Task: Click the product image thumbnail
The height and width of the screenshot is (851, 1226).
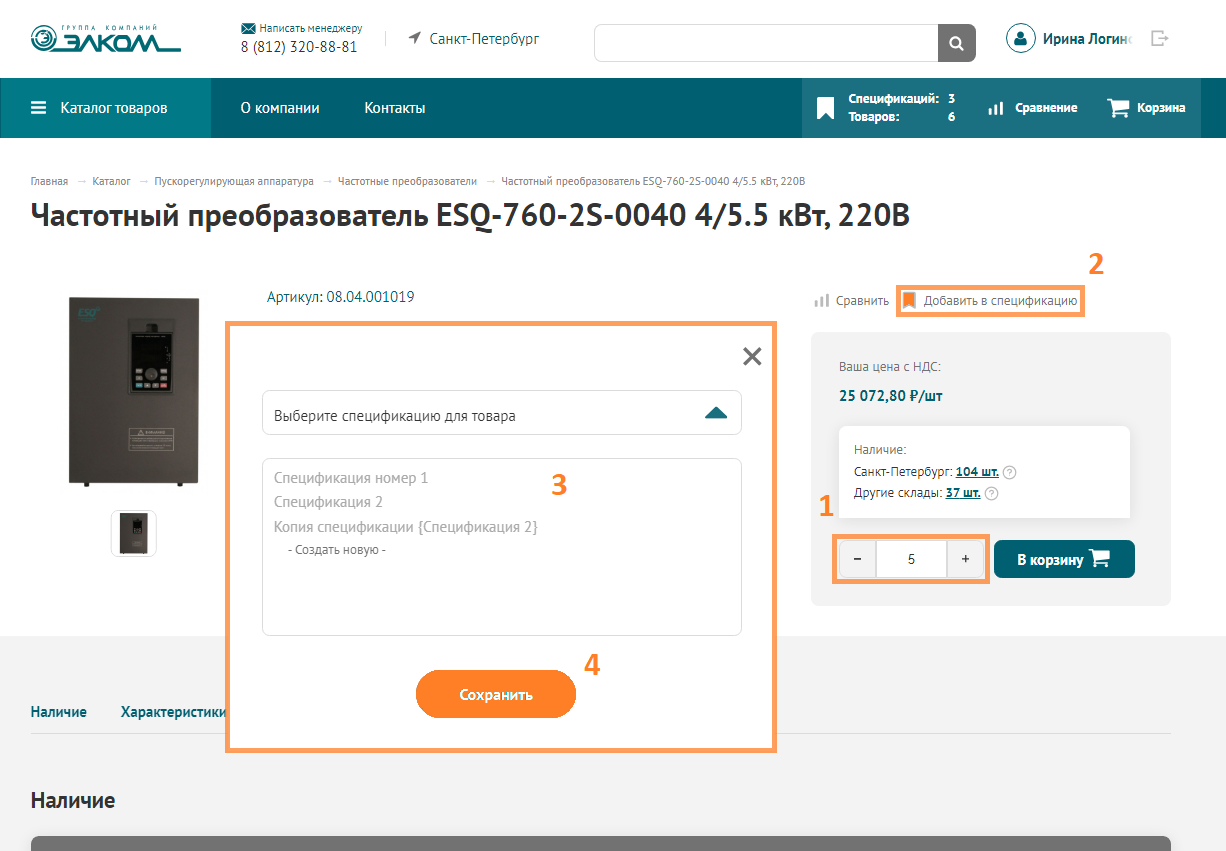Action: point(134,533)
